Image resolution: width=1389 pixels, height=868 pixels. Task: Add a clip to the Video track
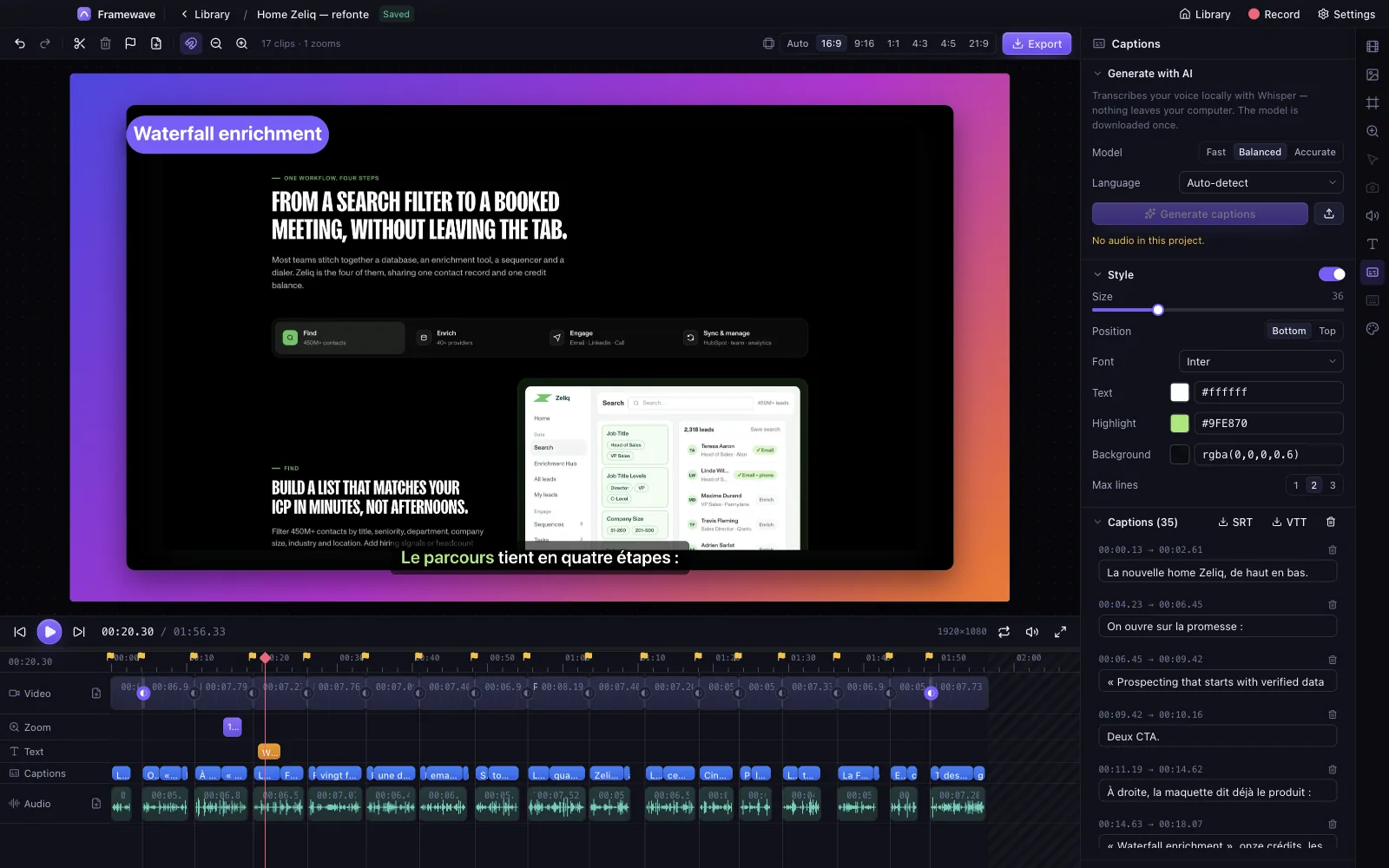(96, 694)
